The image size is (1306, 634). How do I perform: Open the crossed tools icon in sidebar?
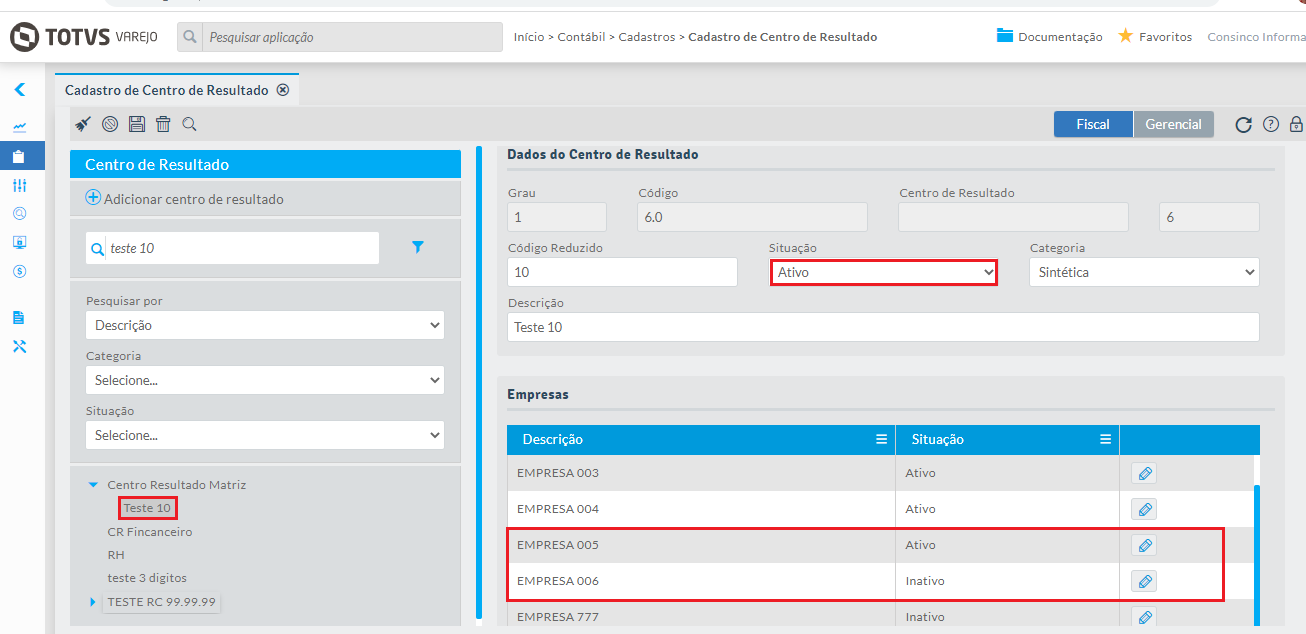point(19,346)
